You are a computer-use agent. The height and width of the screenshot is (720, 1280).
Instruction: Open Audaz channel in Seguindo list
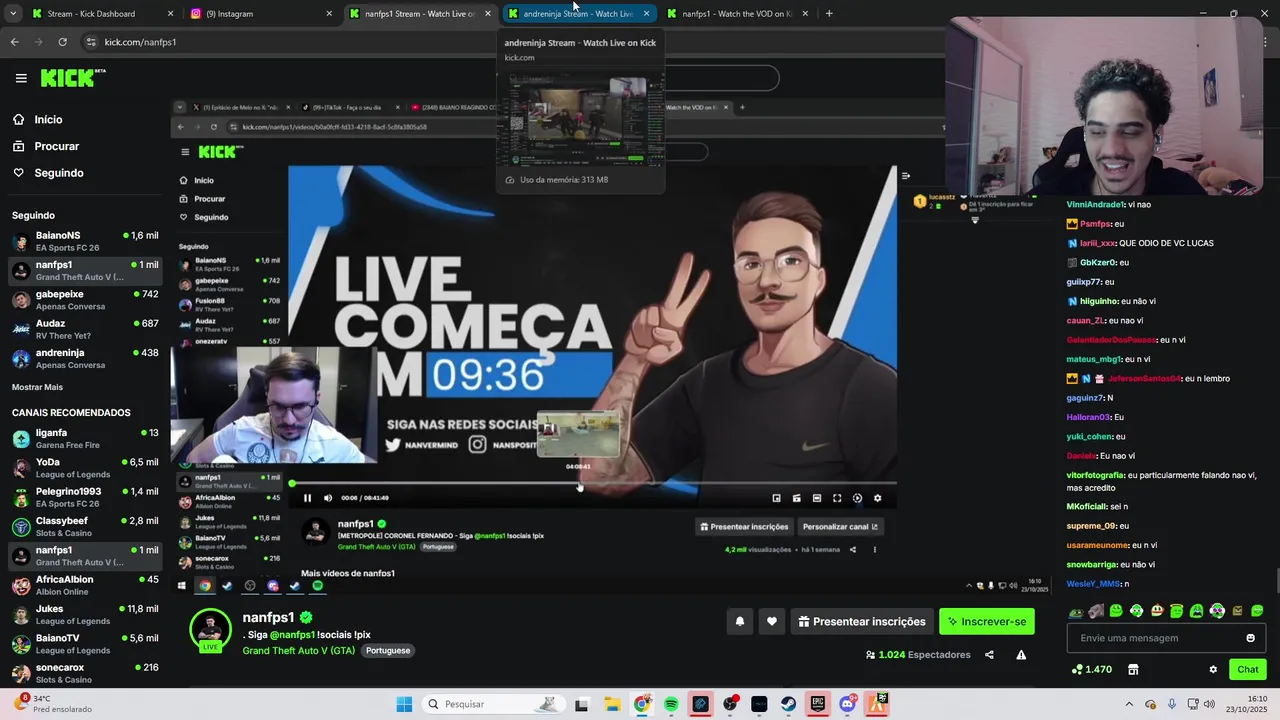click(x=85, y=329)
